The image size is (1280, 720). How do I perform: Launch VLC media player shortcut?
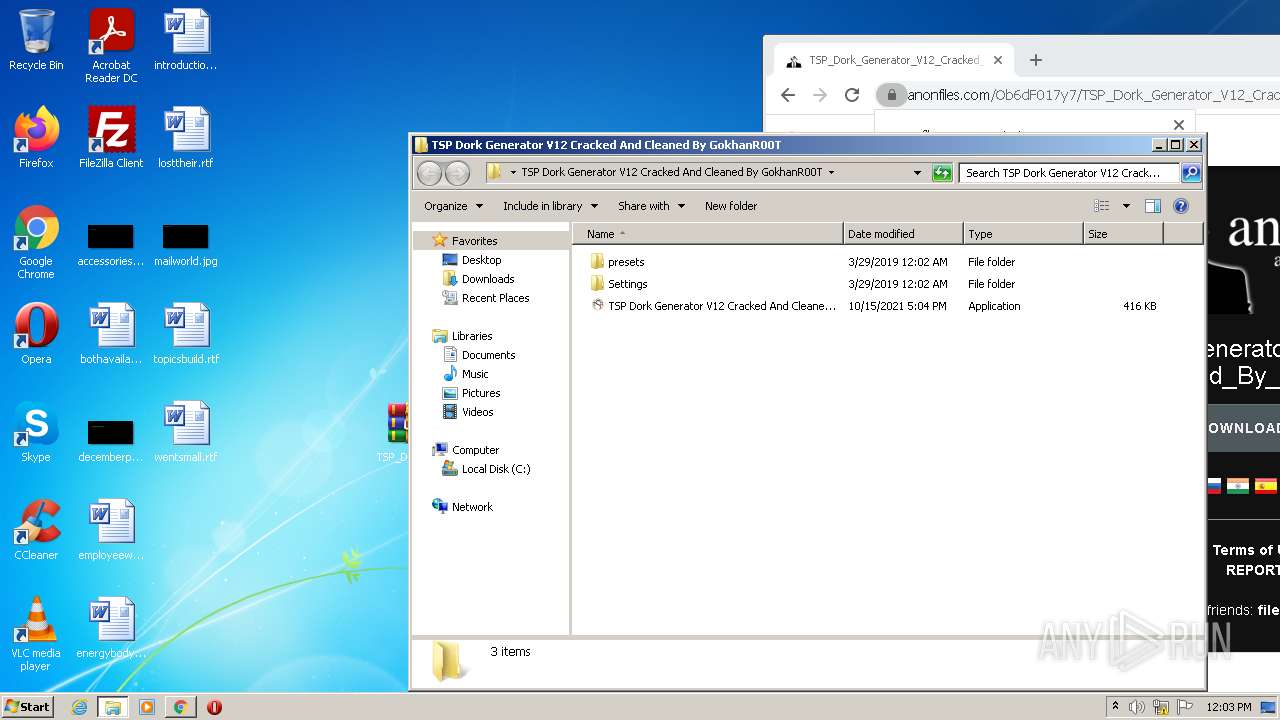coord(36,635)
